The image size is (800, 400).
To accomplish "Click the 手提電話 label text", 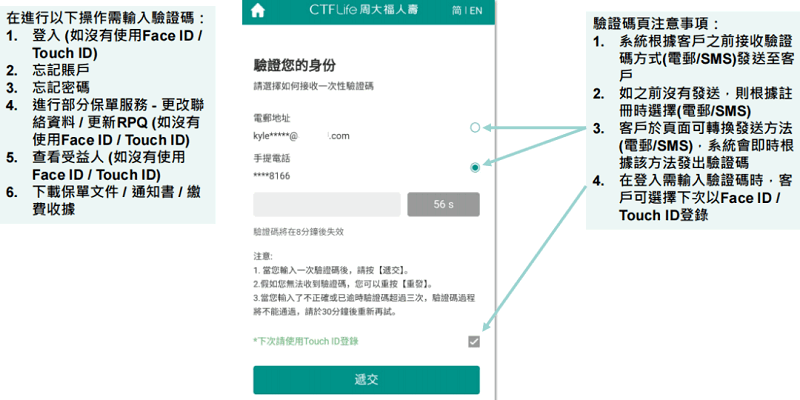I will (x=272, y=158).
